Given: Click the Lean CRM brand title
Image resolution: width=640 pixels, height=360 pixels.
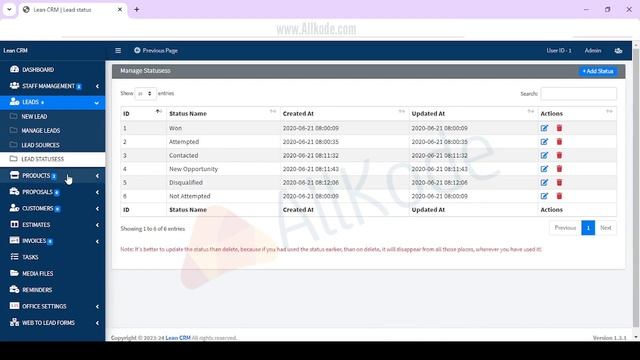Looking at the screenshot, I should pos(16,51).
